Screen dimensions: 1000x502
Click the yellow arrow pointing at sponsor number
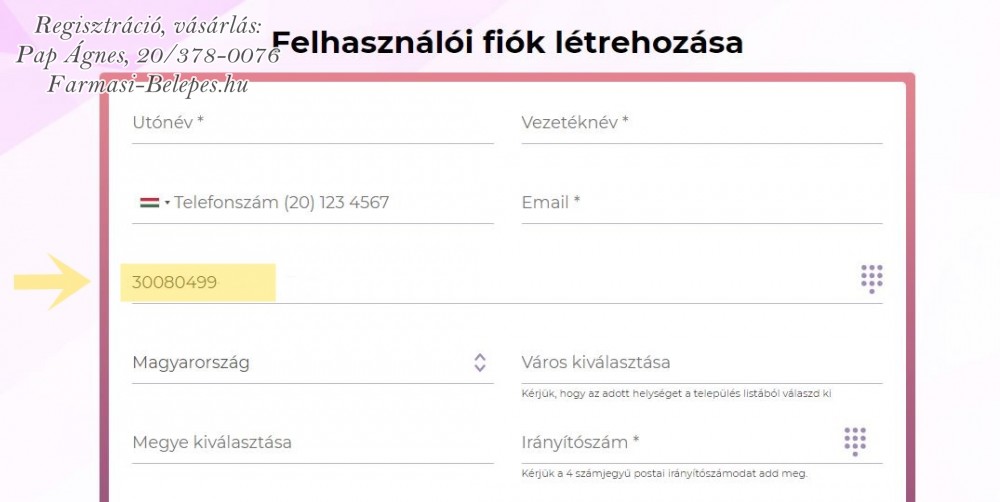(52, 281)
